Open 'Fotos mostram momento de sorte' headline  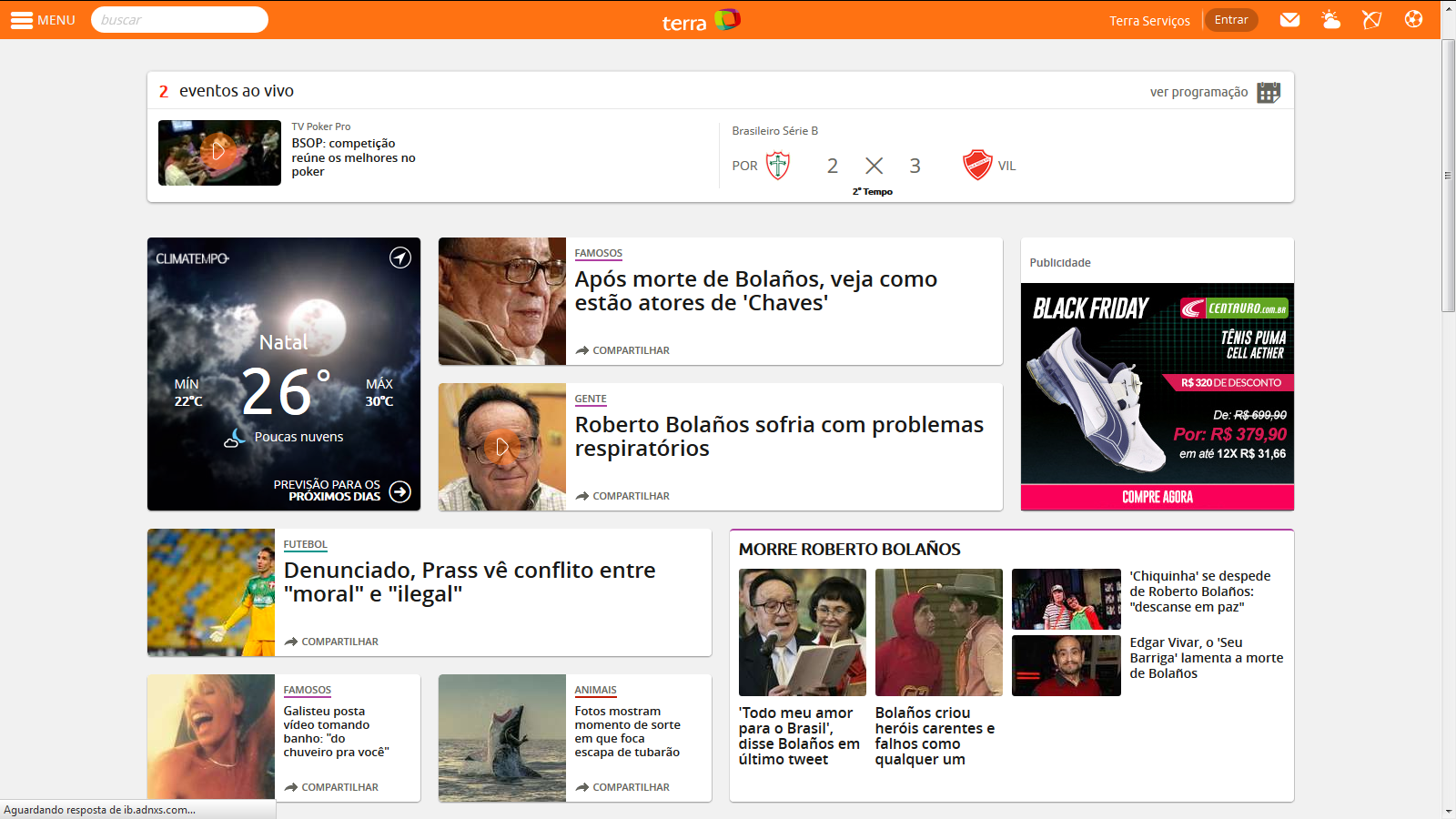click(x=628, y=732)
